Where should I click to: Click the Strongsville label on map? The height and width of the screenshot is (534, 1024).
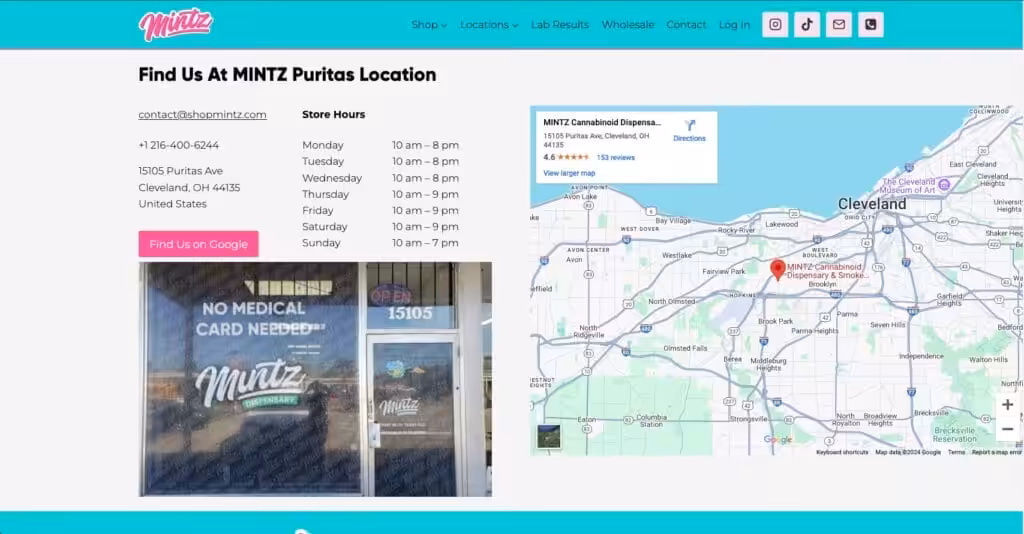748,419
